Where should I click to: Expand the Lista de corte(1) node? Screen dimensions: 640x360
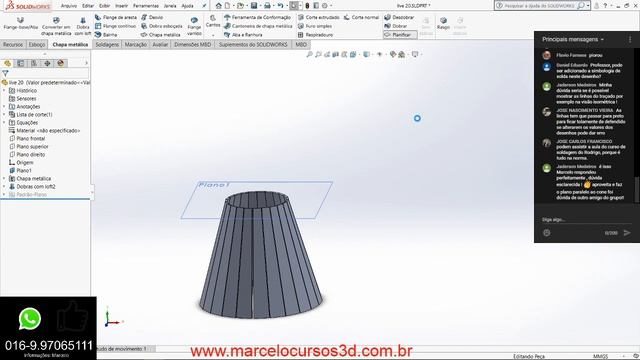click(x=4, y=115)
